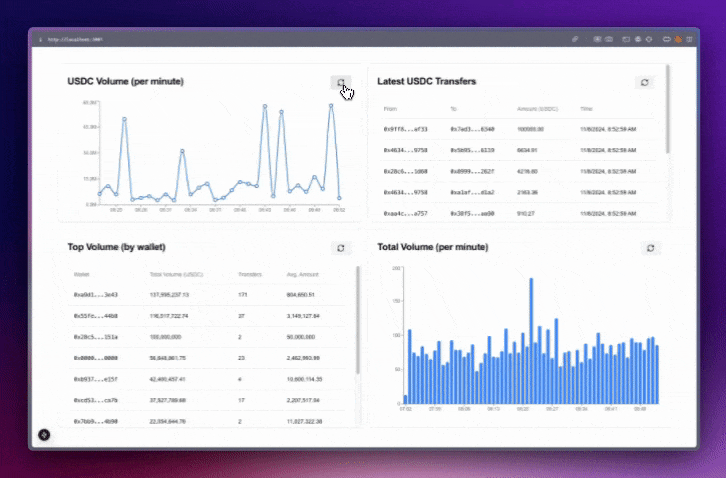Select recipient address 0x38f5...aa90
This screenshot has width=726, height=478.
472,214
